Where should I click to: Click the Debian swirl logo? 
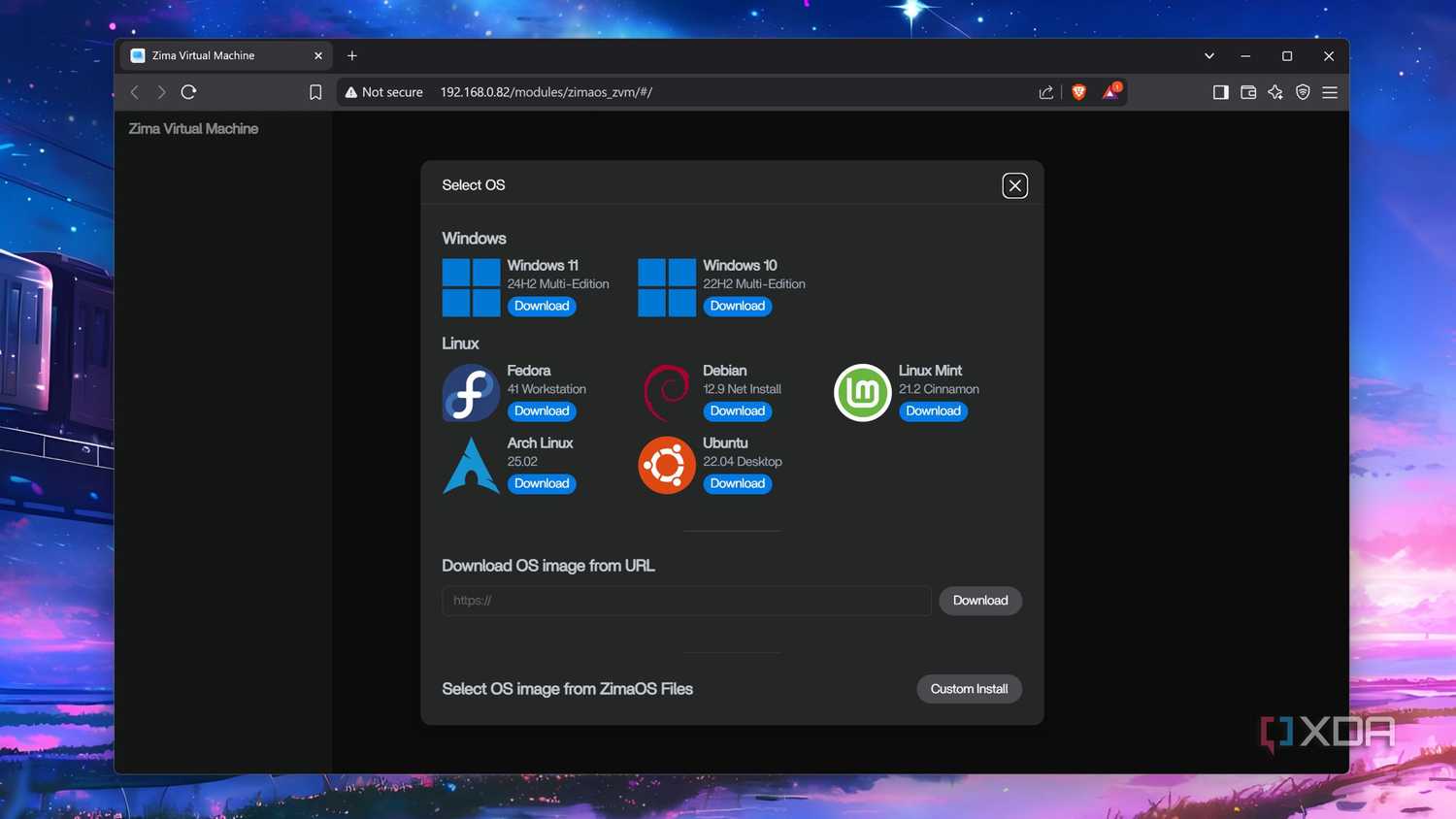[667, 393]
